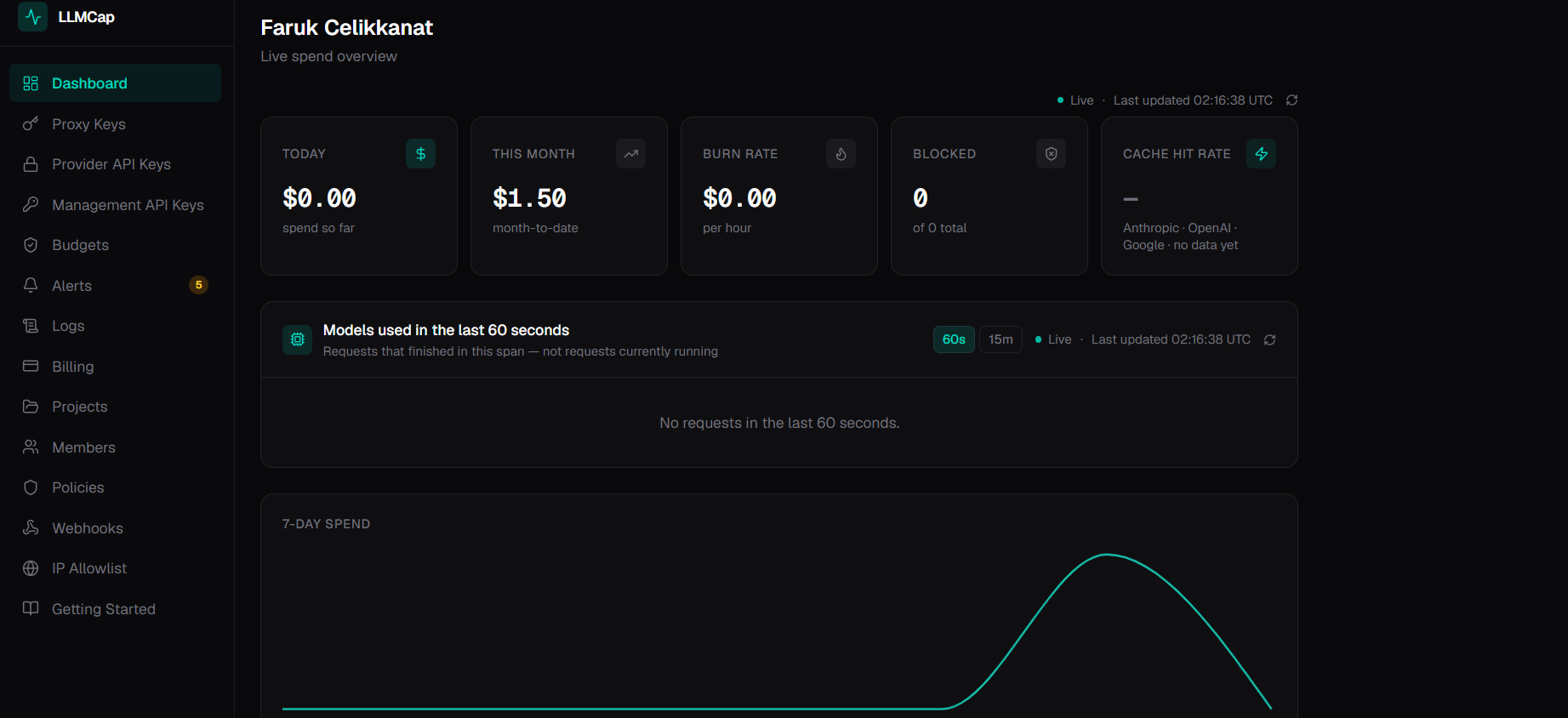
Task: Click the Logs scroll icon
Action: [31, 326]
